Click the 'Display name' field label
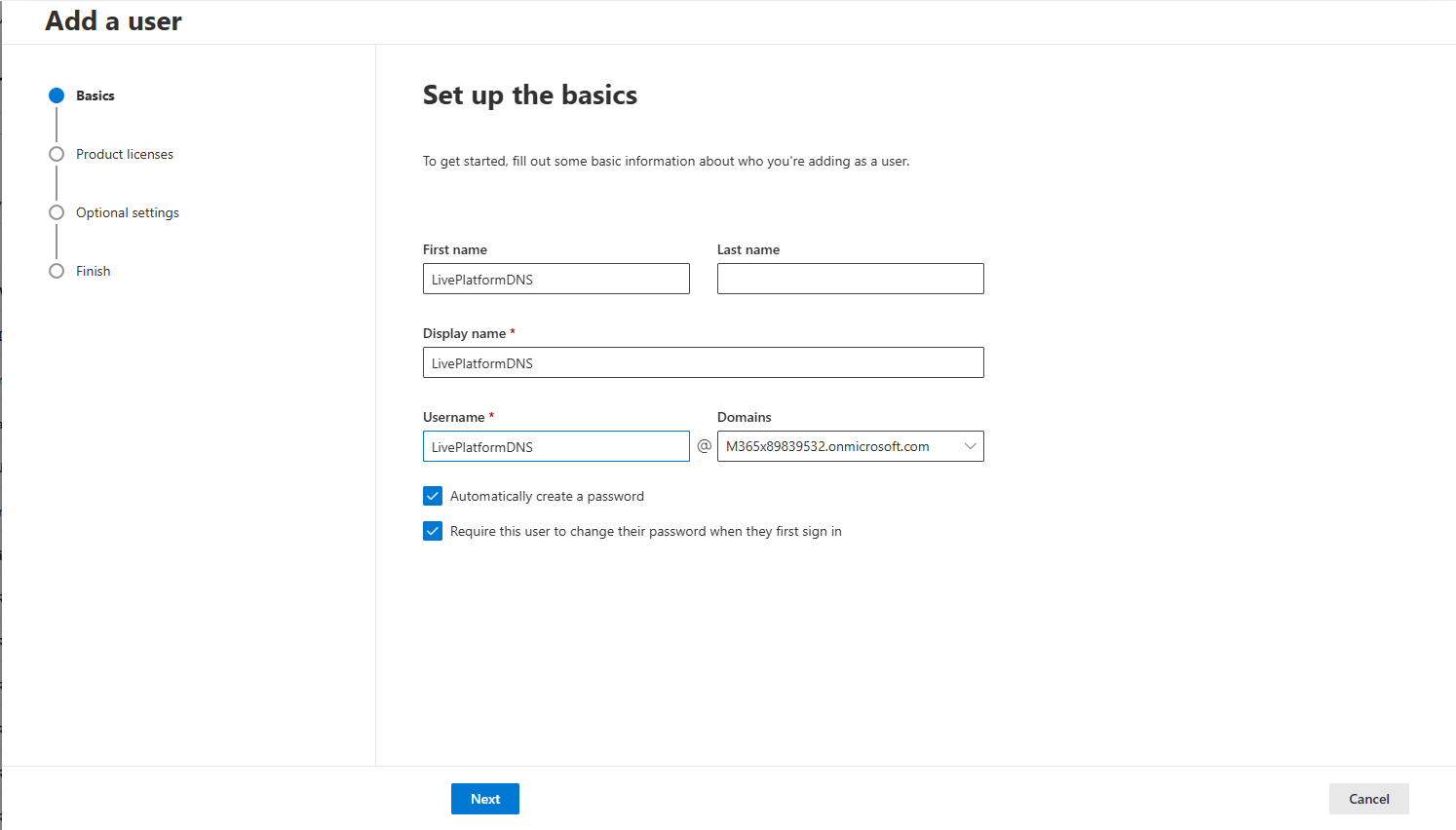This screenshot has height=830, width=1456. coord(464,333)
